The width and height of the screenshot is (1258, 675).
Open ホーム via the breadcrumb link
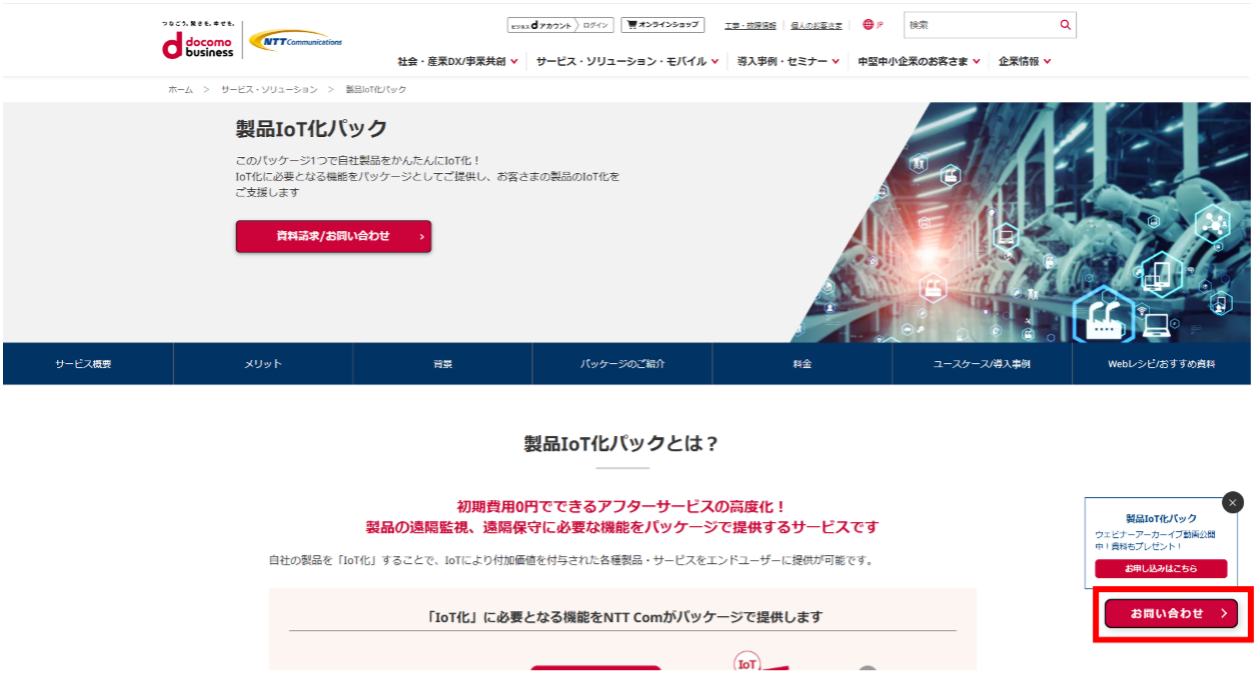click(x=180, y=88)
